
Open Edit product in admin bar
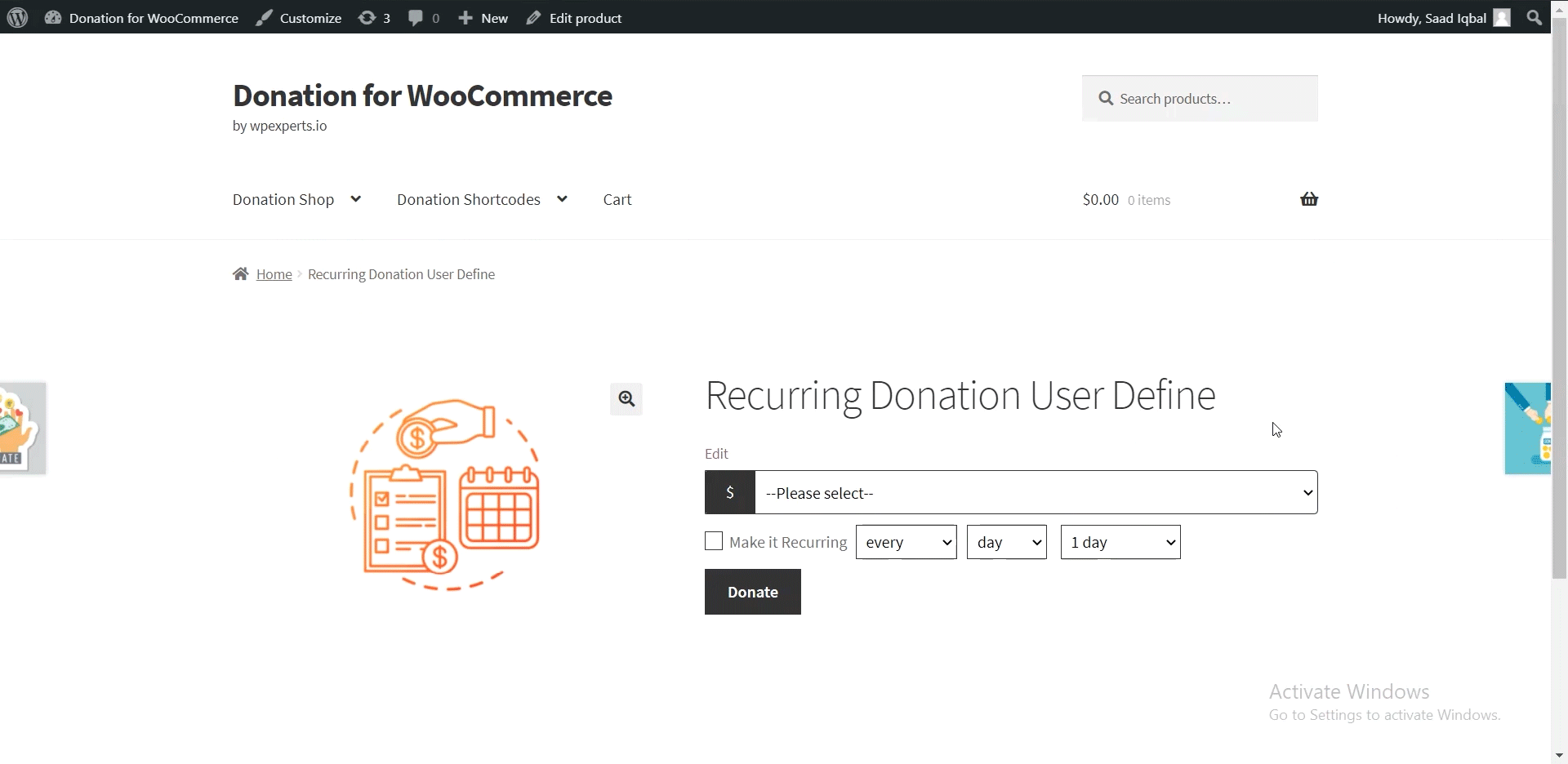click(x=574, y=18)
